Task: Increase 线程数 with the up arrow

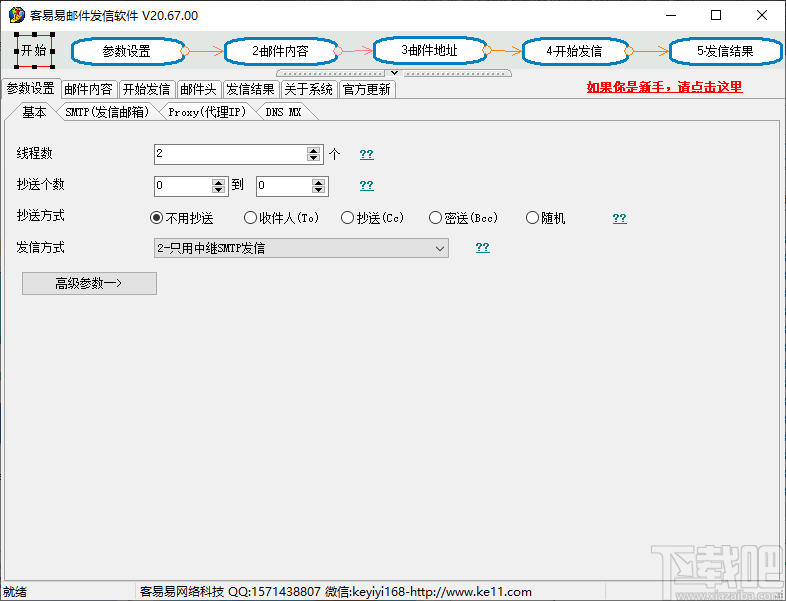Action: (314, 150)
